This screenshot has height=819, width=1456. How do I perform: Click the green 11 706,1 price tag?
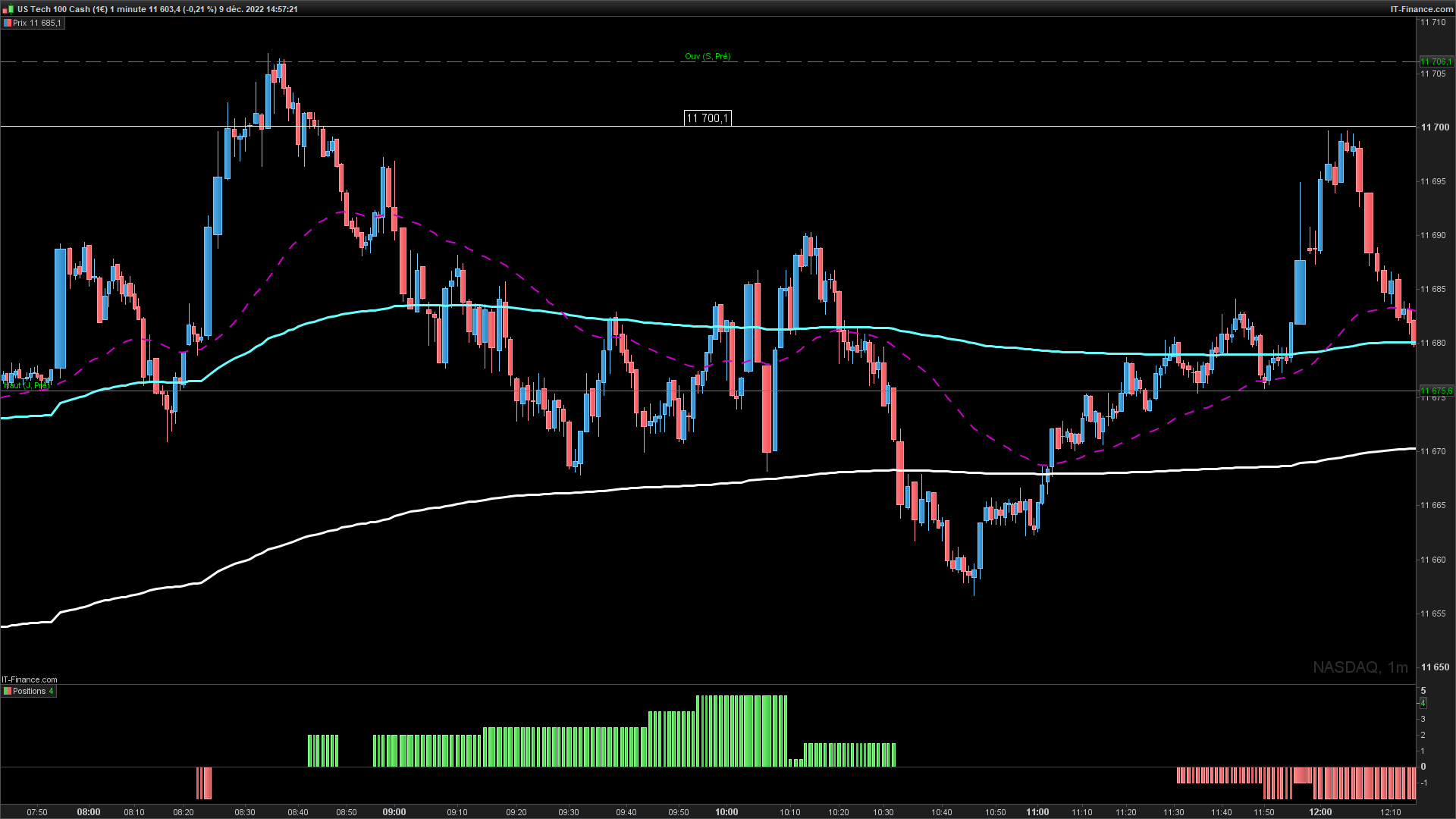(x=1436, y=61)
